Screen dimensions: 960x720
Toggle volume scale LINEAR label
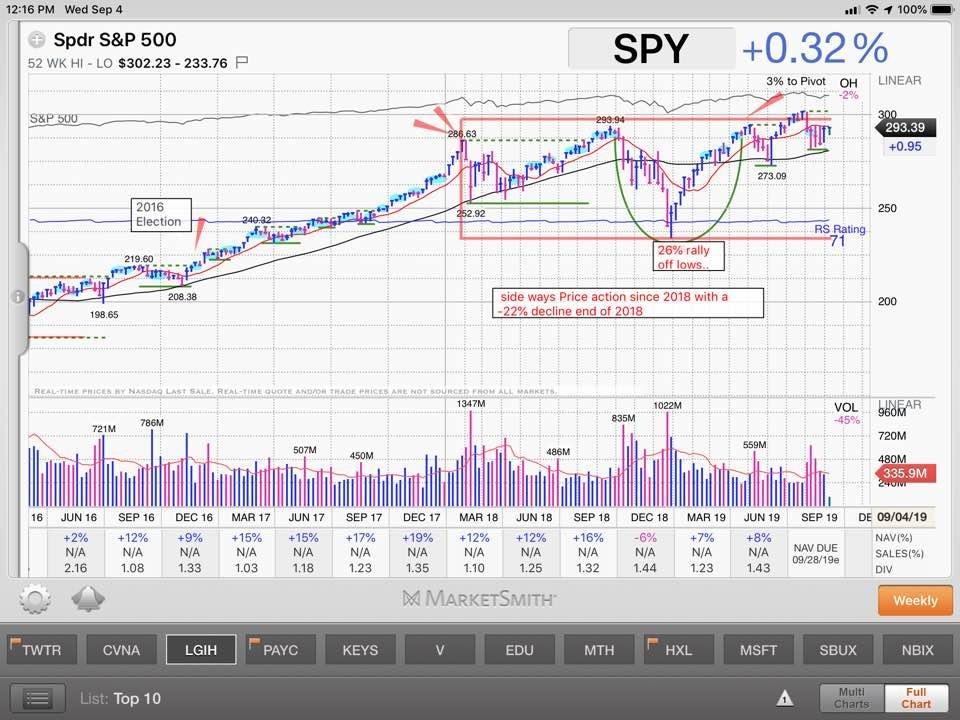tap(899, 405)
